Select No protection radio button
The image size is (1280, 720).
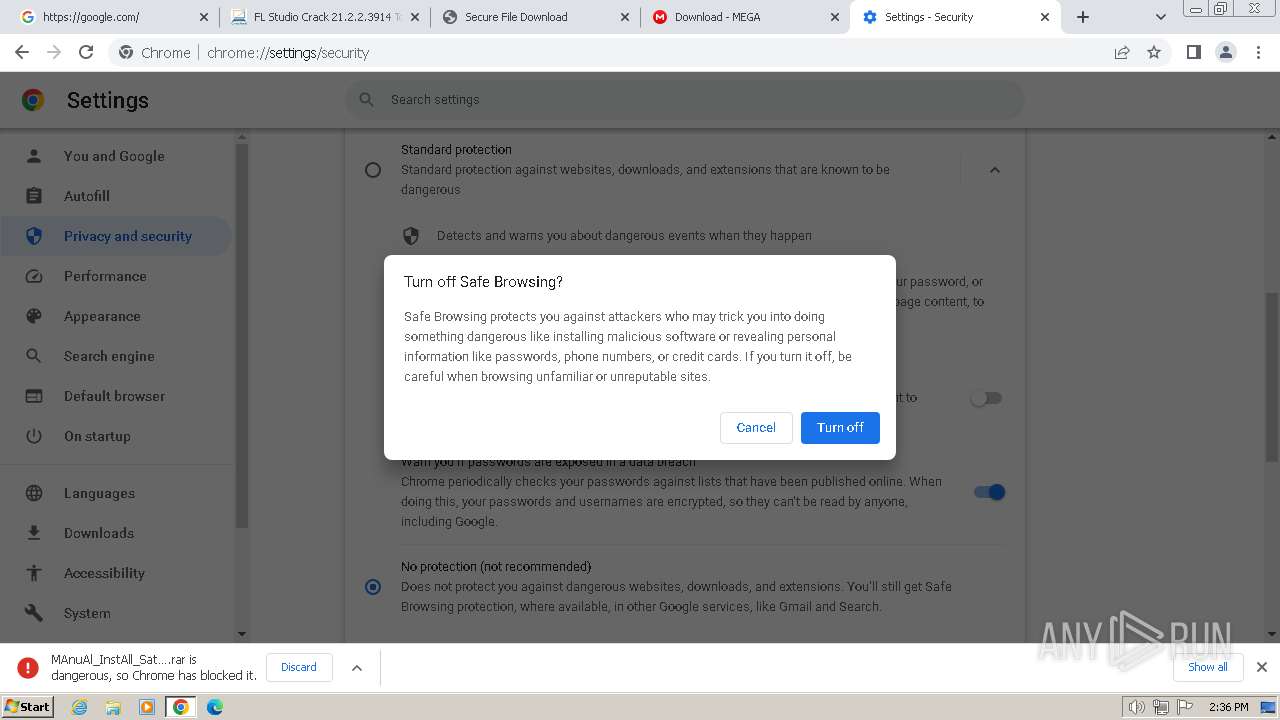(373, 587)
